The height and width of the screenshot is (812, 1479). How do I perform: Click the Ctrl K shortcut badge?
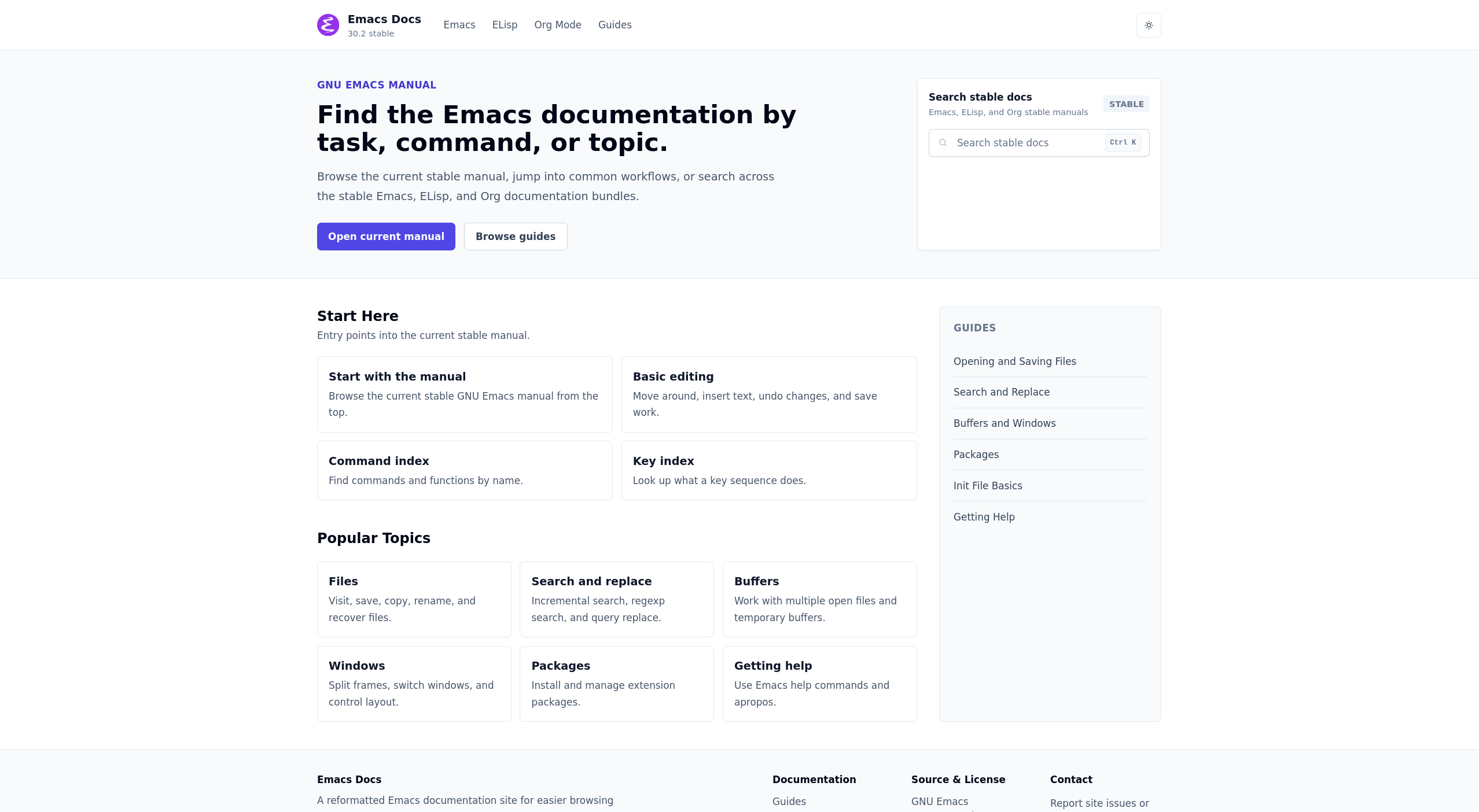[x=1123, y=142]
